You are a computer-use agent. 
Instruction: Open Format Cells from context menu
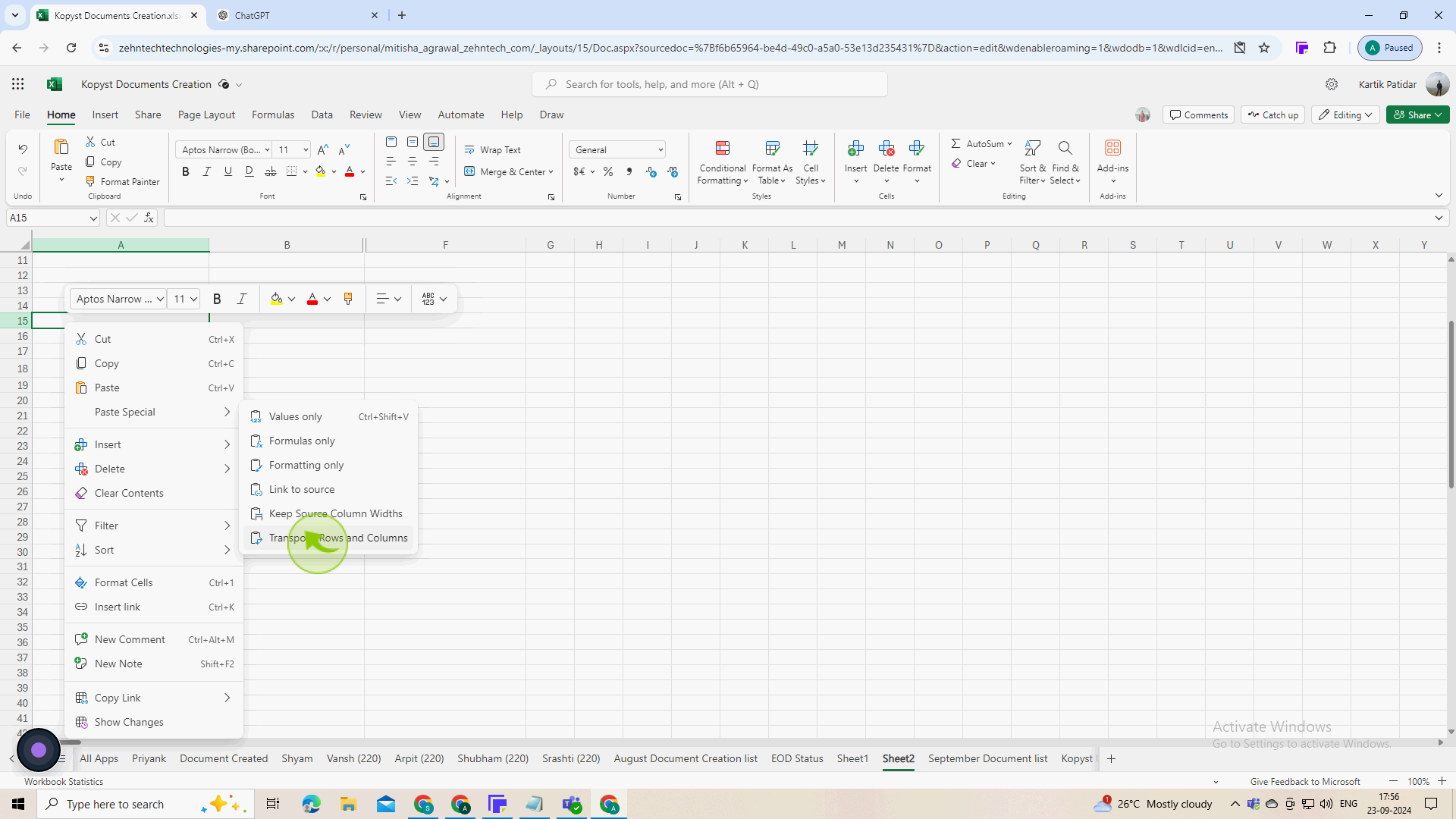[x=154, y=582]
